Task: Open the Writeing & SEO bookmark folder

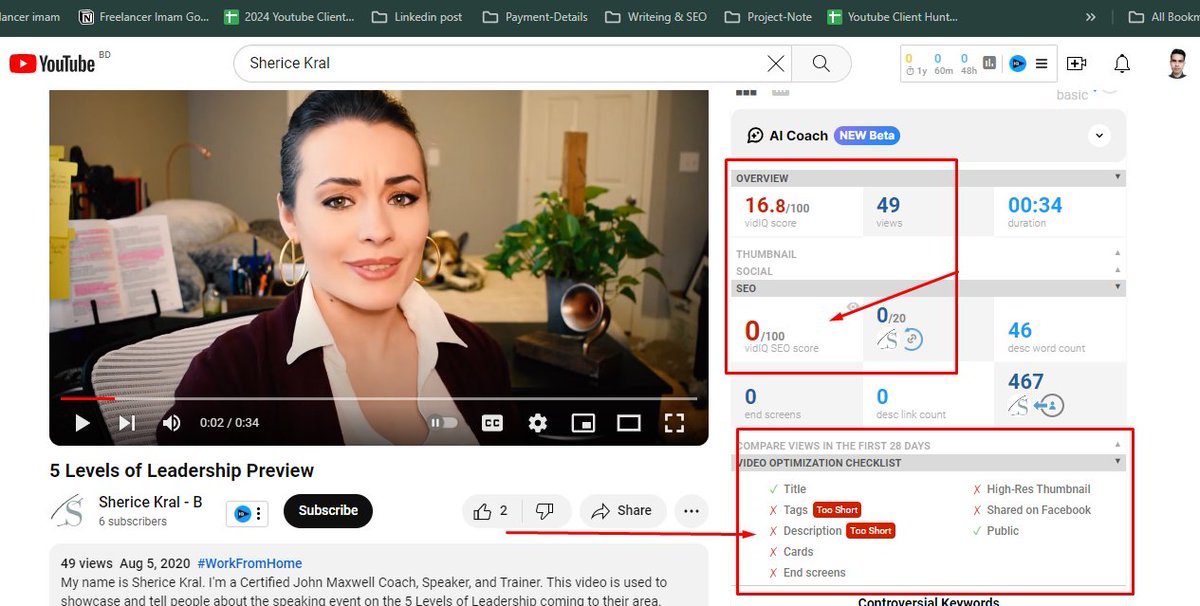Action: click(655, 17)
